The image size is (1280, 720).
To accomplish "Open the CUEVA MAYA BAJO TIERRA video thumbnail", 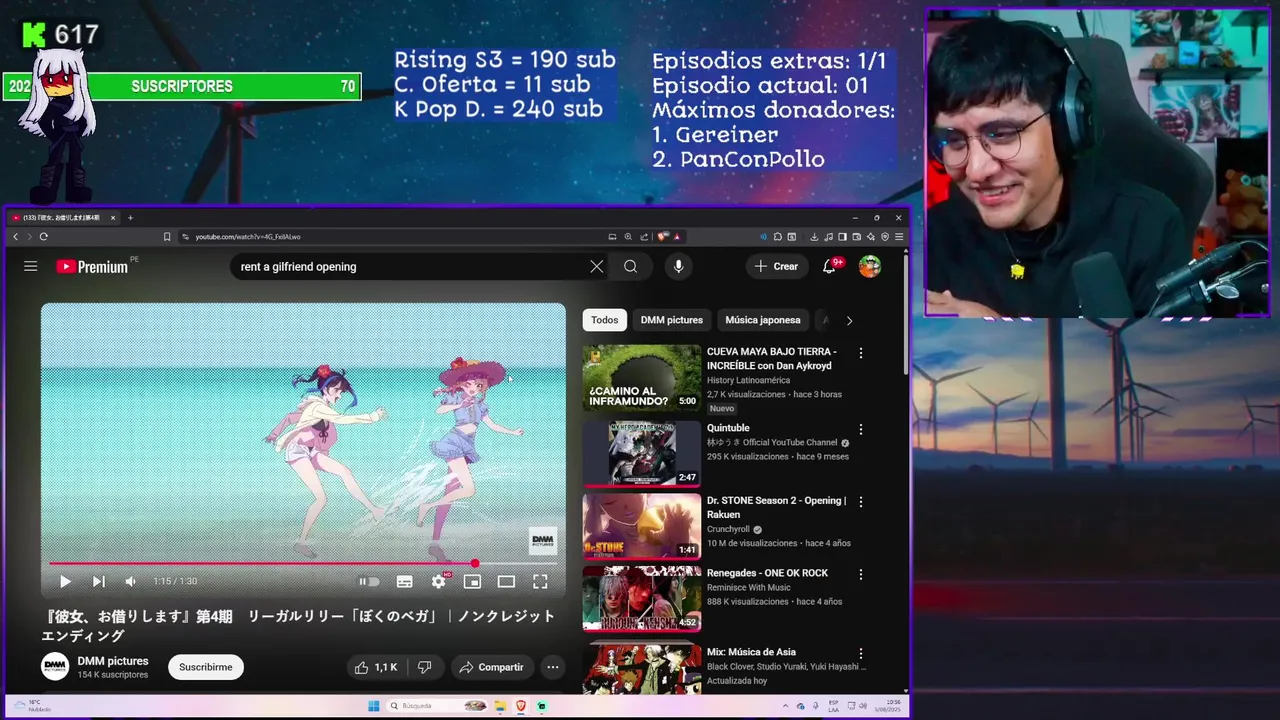I will 642,378.
